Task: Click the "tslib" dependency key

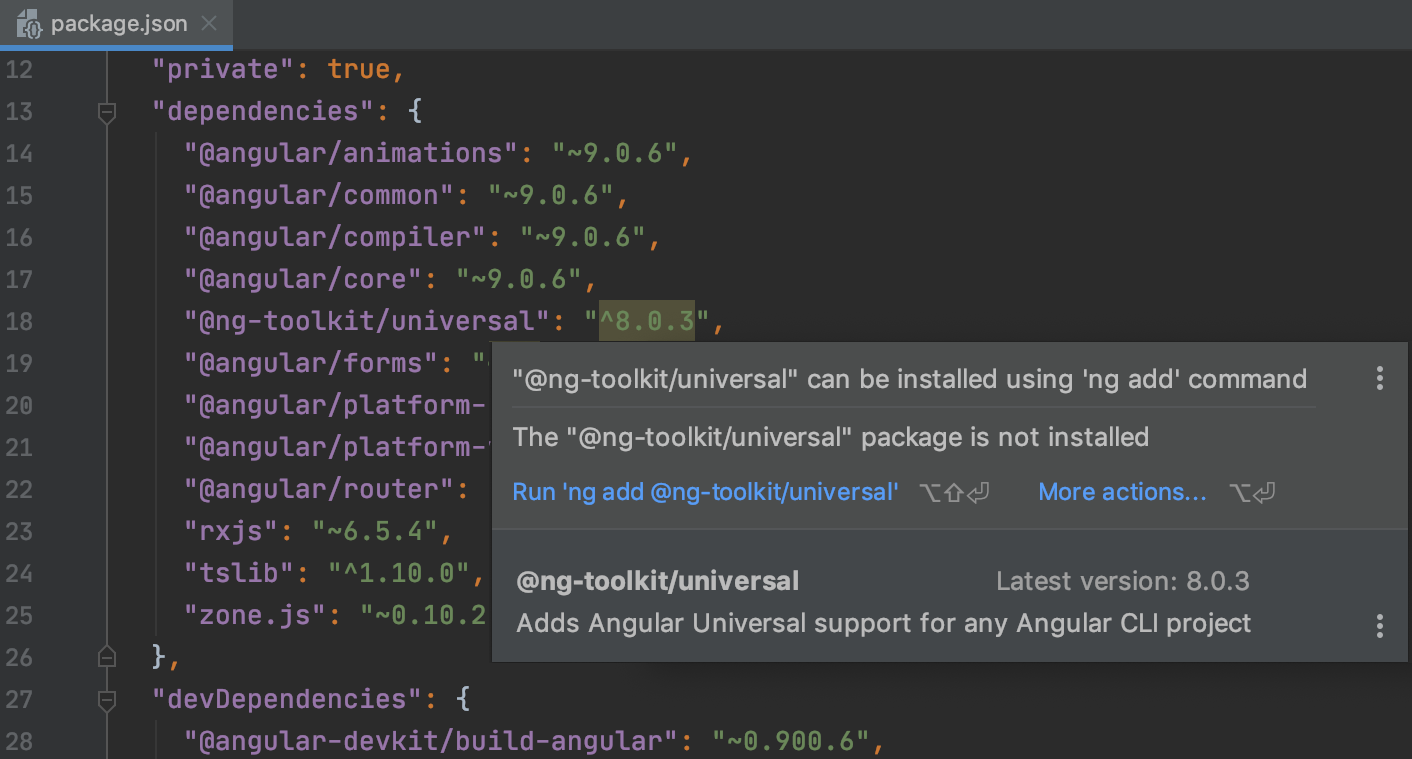Action: (x=239, y=573)
